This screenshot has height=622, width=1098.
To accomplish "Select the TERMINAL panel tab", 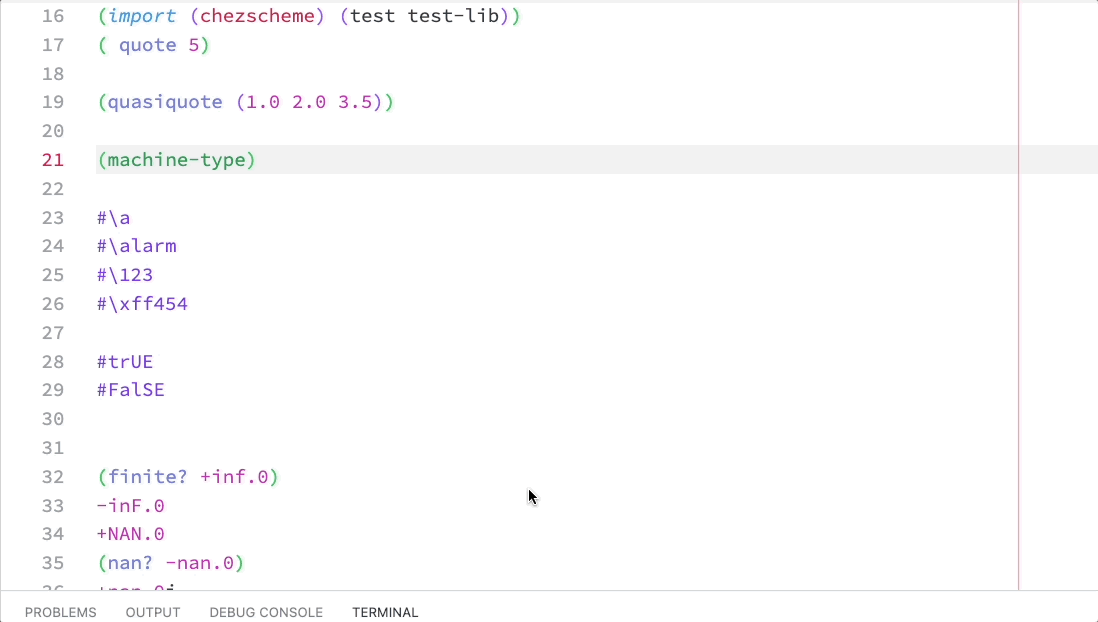I will (385, 612).
